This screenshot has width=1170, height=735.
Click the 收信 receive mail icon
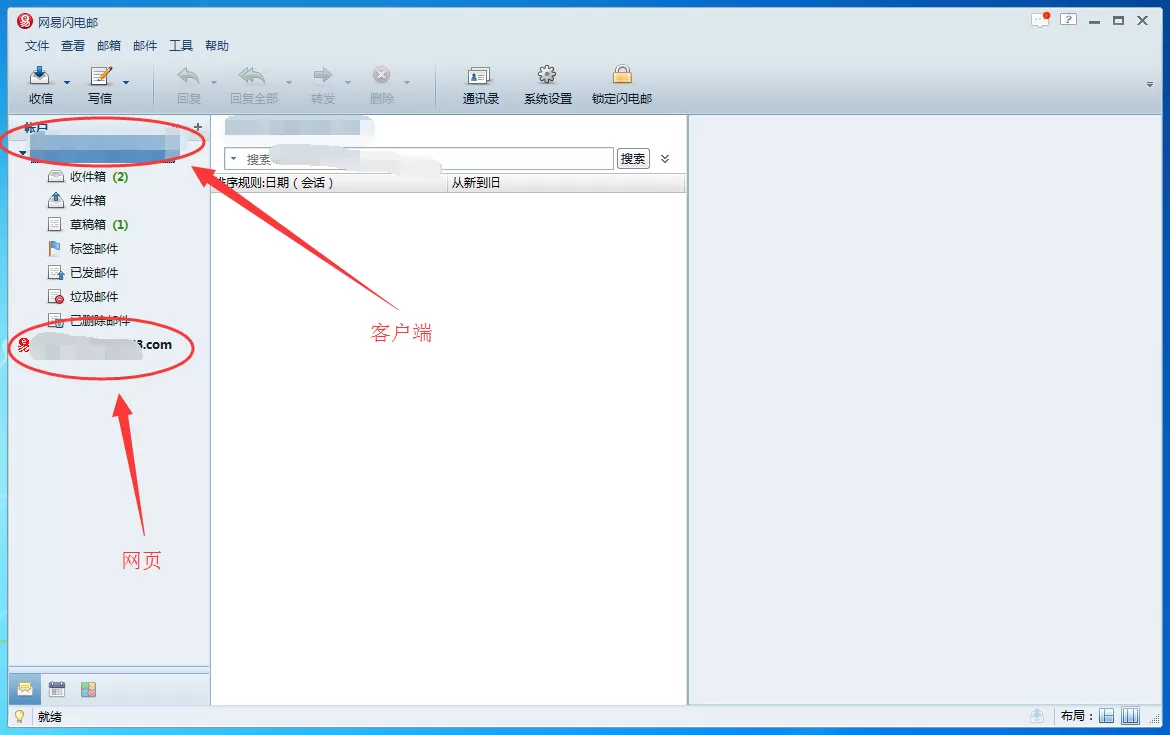[40, 76]
